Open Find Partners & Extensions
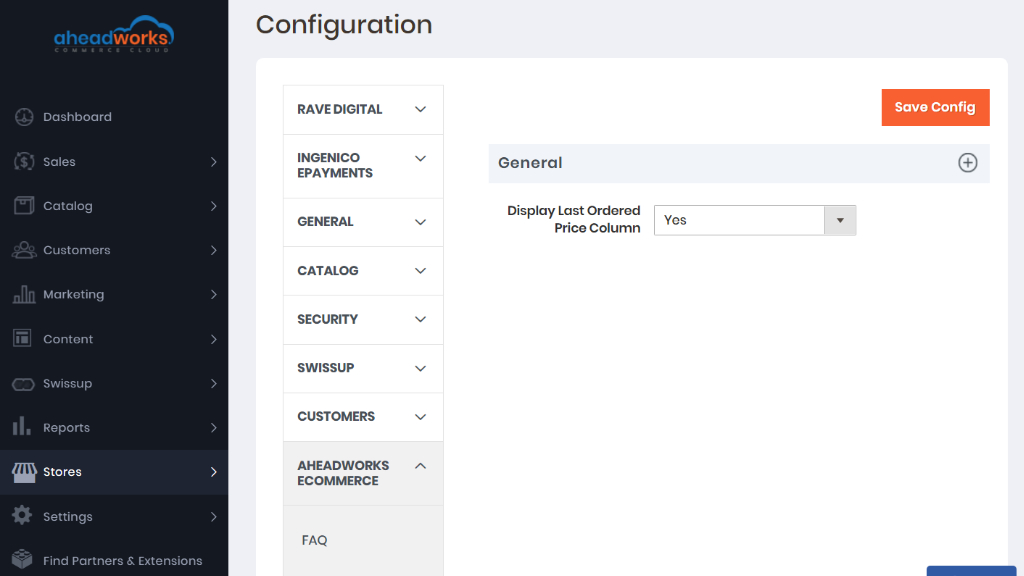Viewport: 1024px width, 576px height. (114, 560)
